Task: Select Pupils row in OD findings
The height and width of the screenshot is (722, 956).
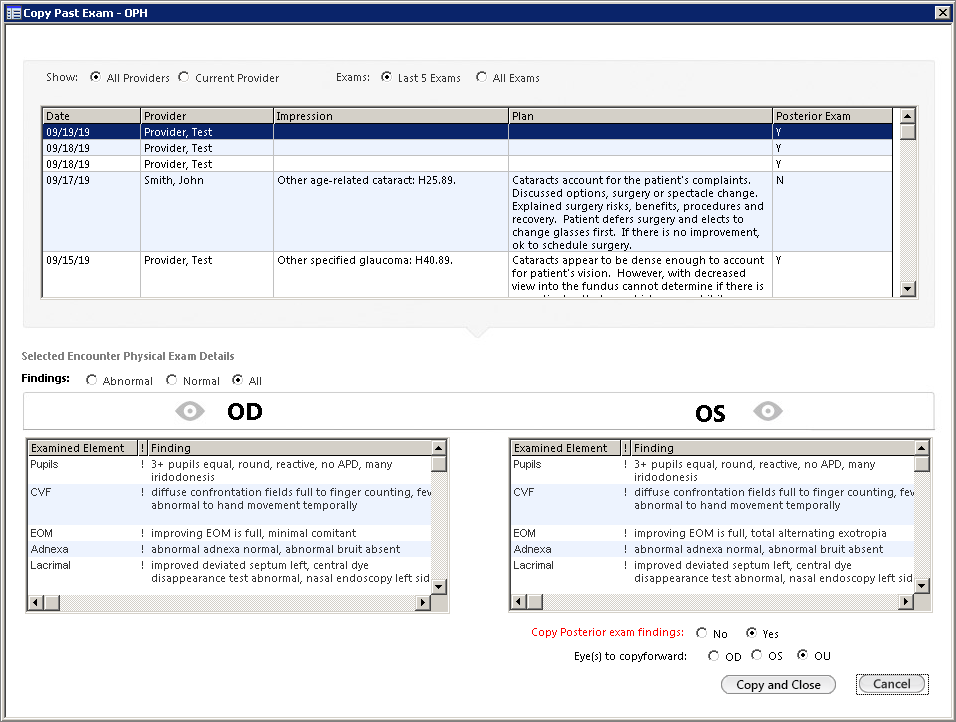Action: pyautogui.click(x=229, y=470)
